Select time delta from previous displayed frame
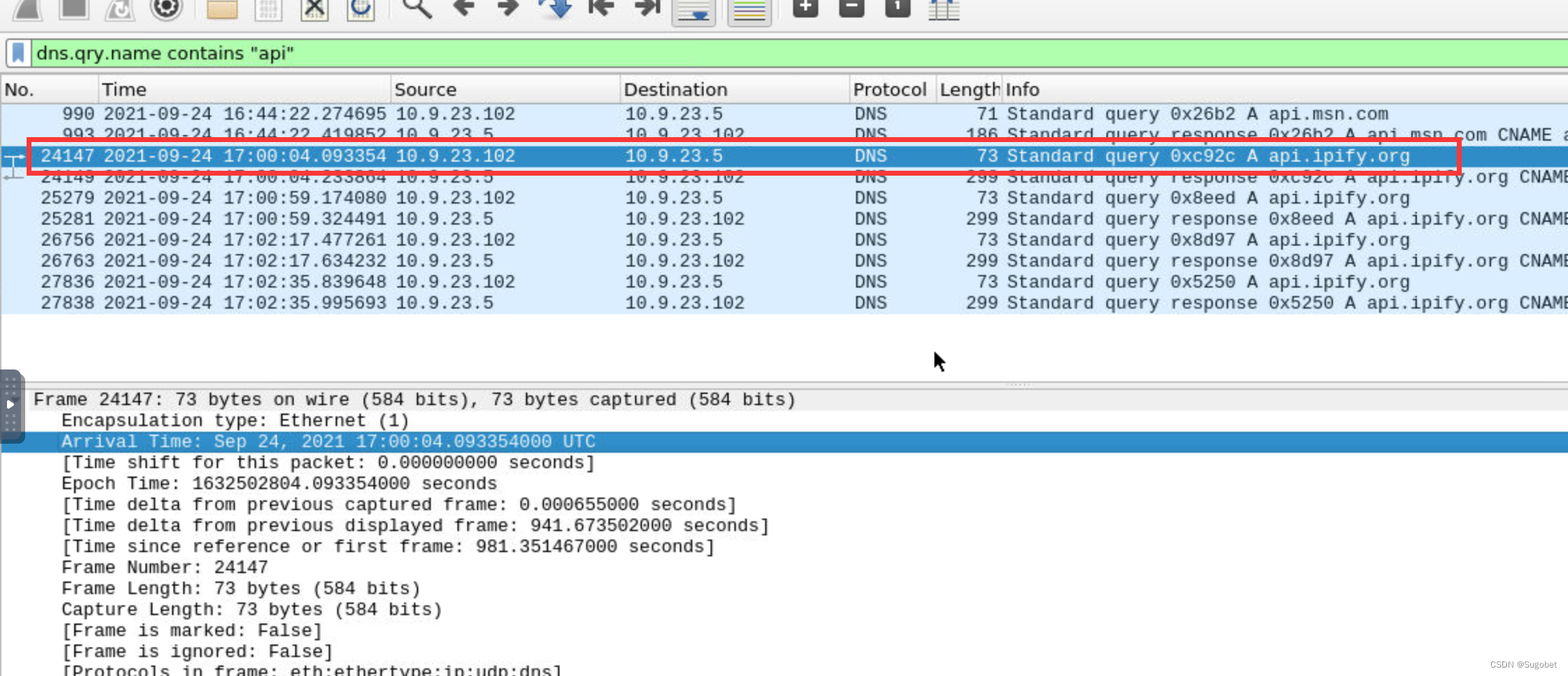Screen dimensions: 1568x676 coord(784,526)
